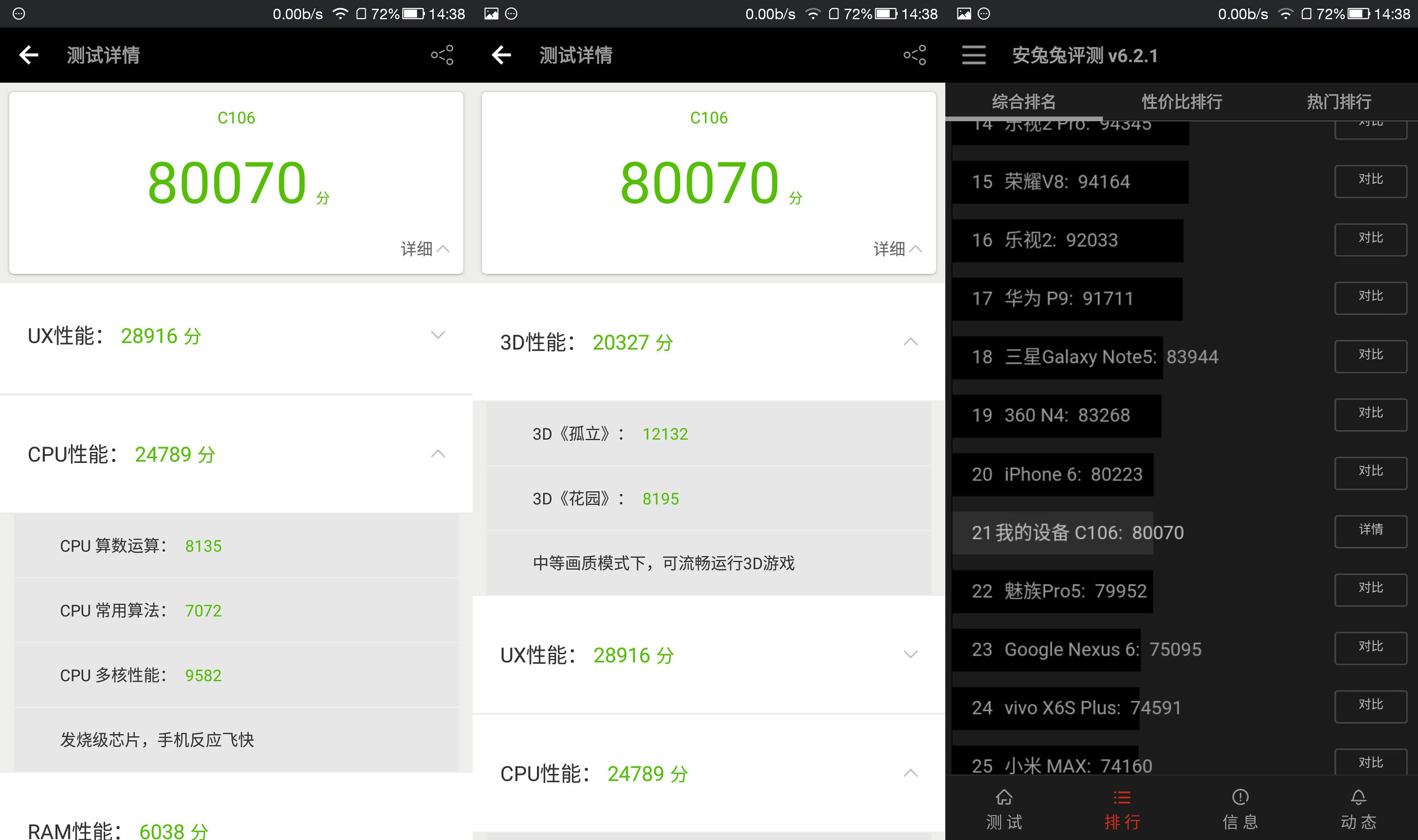1418x840 pixels.
Task: Tap 对比 for vivo X6S Plus
Action: coord(1371,707)
